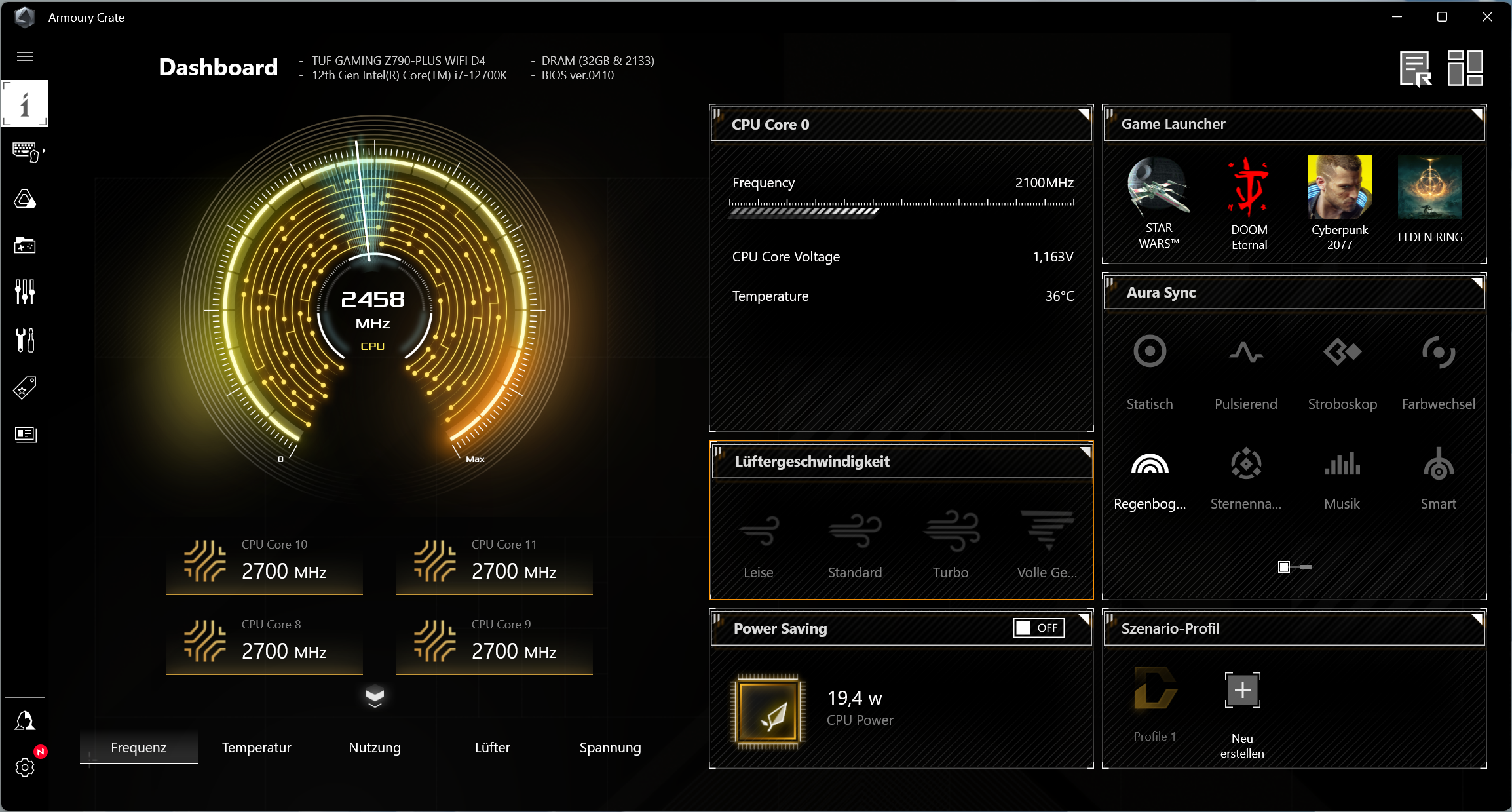Screen dimensions: 1512x812
Task: Open the Devices keyboard sidebar icon
Action: [x=25, y=151]
